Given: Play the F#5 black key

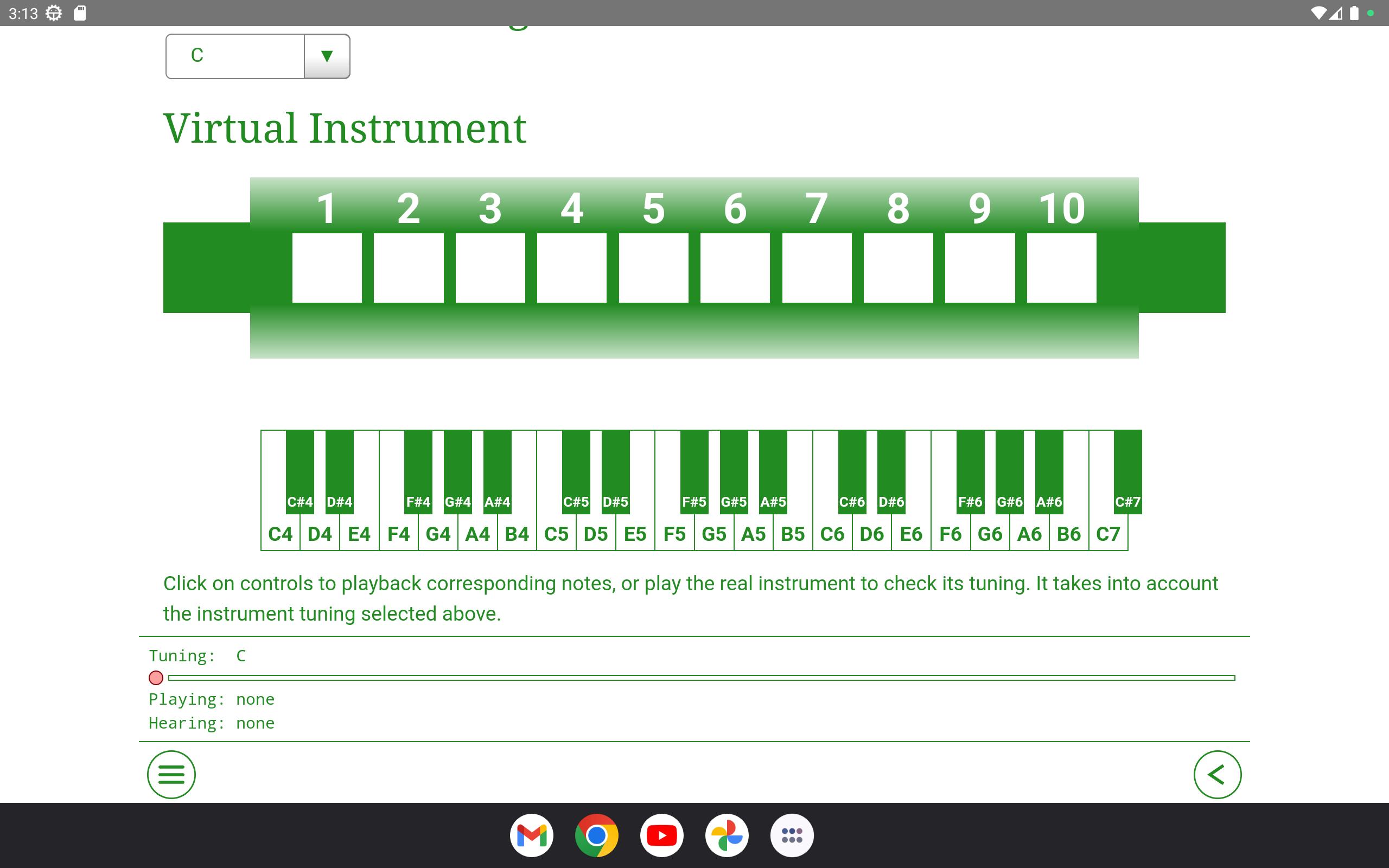Looking at the screenshot, I should tap(694, 472).
